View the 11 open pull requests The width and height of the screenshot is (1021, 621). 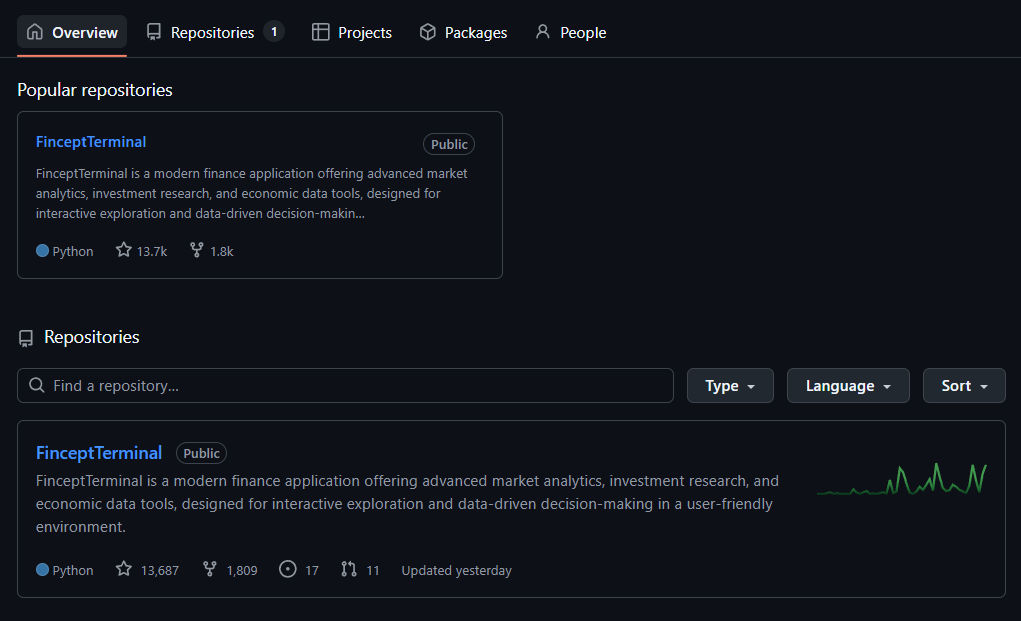point(372,571)
